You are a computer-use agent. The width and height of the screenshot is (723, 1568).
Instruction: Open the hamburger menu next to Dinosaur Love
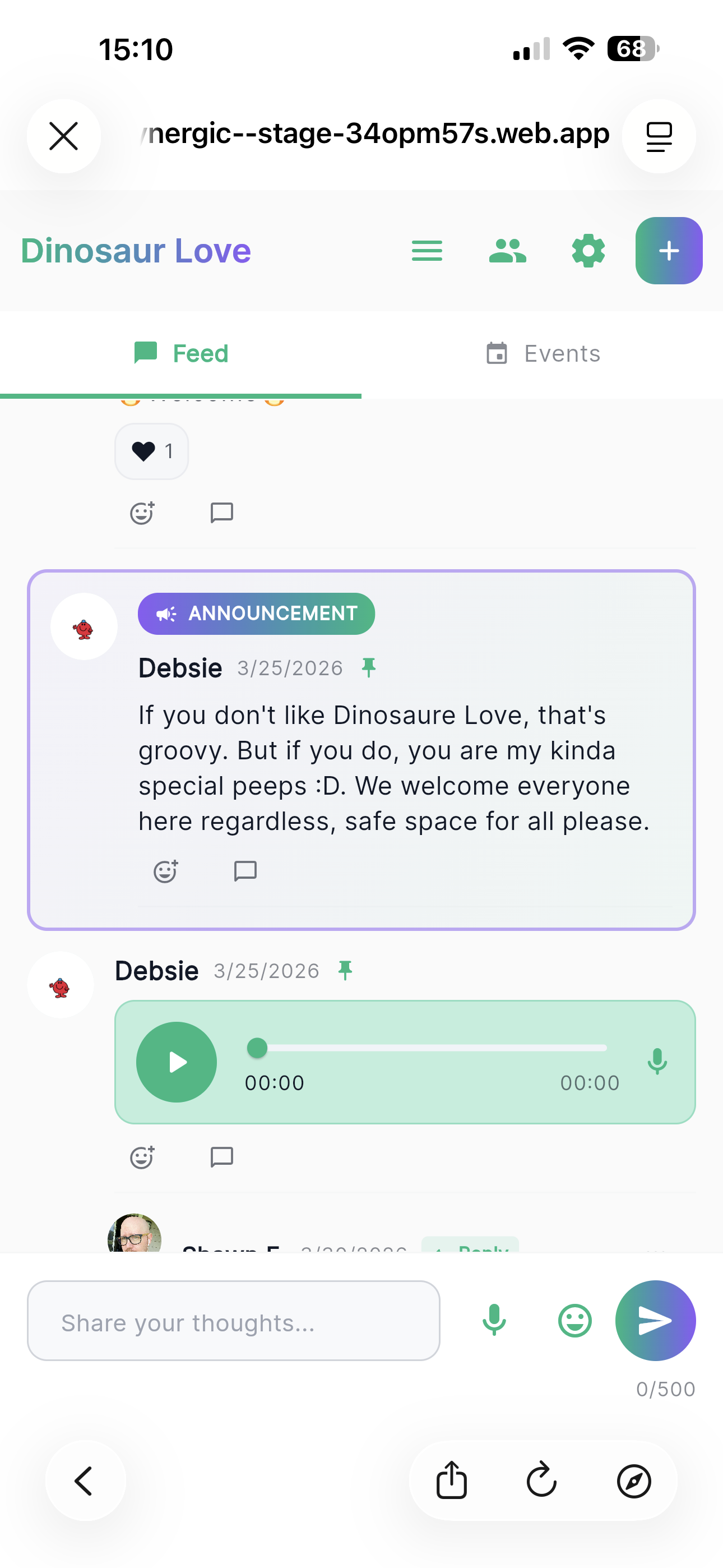[x=427, y=251]
